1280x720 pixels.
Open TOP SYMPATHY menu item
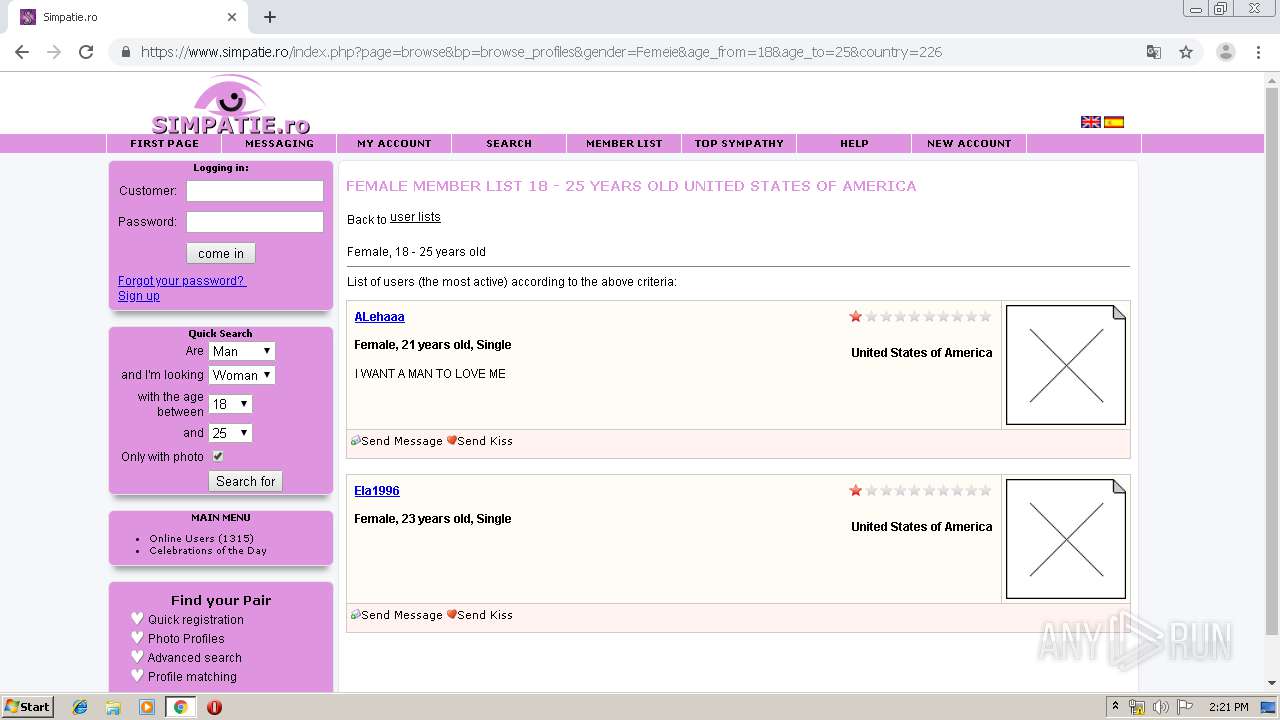coord(739,144)
